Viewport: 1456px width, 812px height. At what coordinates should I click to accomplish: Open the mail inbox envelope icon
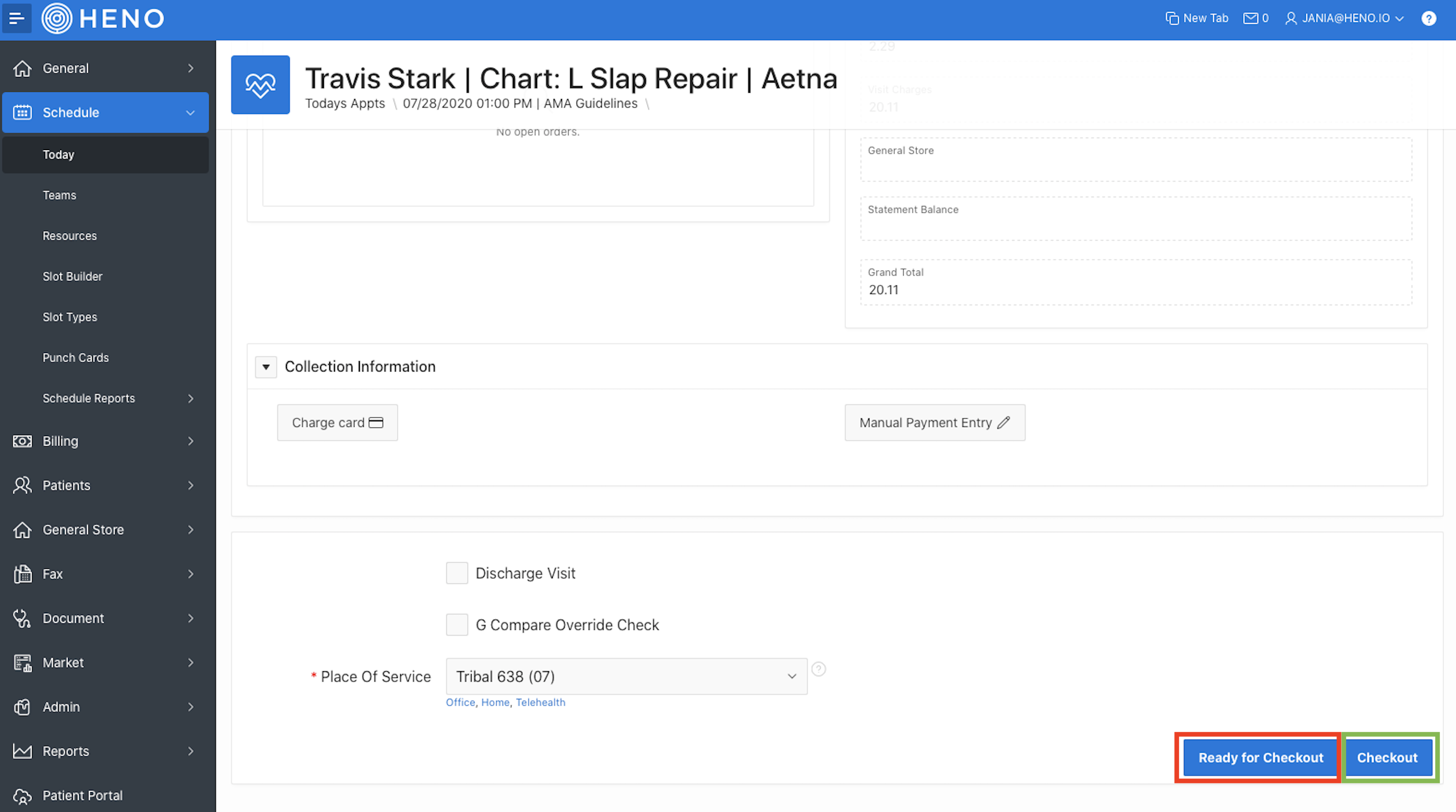point(1250,18)
